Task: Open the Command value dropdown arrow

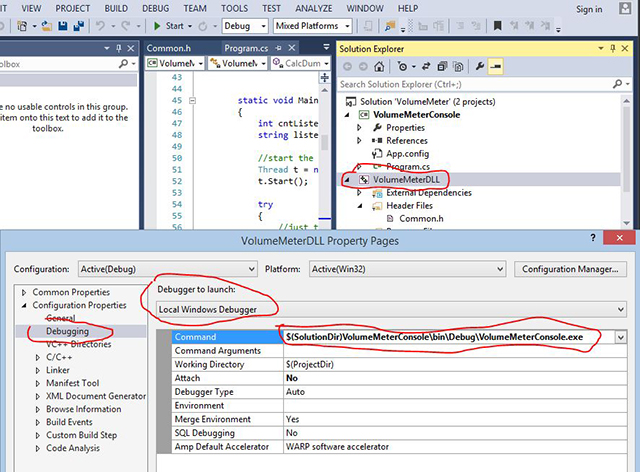Action: [x=620, y=337]
